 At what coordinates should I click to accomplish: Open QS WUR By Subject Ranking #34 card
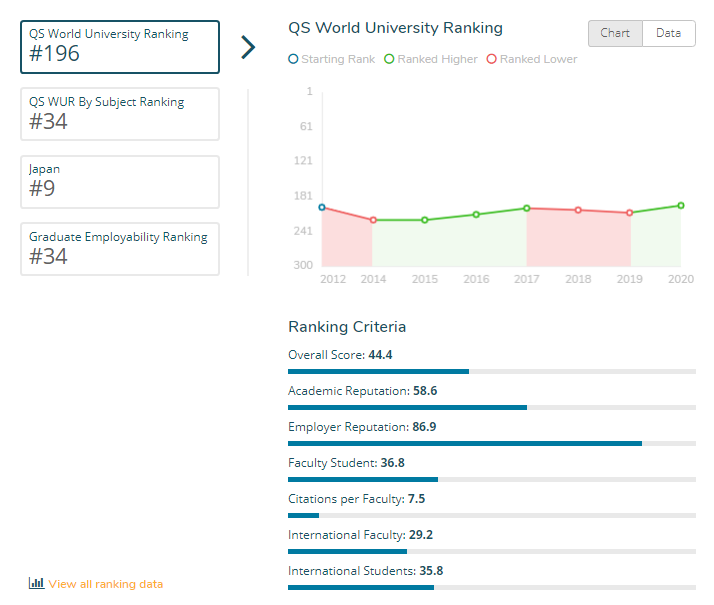coord(120,114)
